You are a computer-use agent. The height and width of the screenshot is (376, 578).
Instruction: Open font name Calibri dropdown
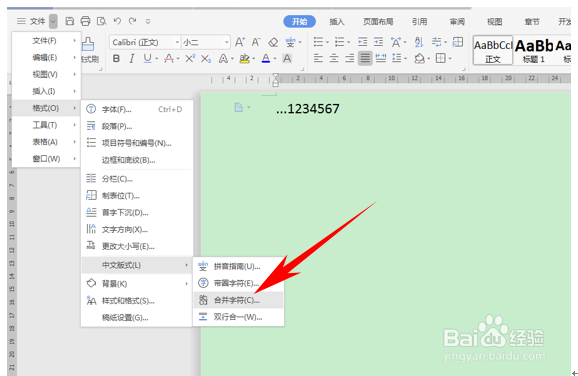(177, 42)
